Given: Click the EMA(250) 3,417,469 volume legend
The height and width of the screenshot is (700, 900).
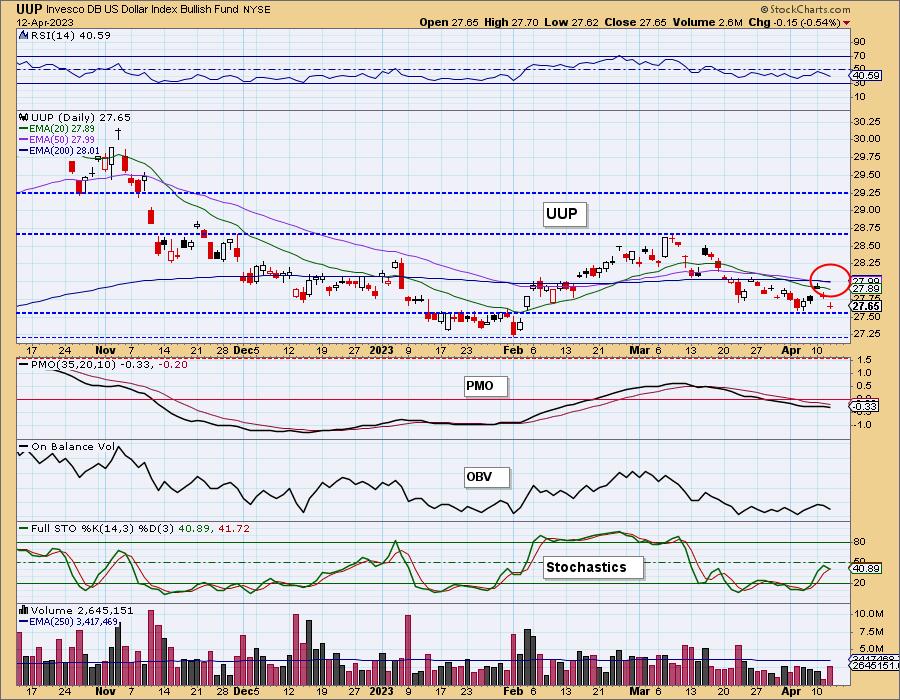Looking at the screenshot, I should pos(68,621).
